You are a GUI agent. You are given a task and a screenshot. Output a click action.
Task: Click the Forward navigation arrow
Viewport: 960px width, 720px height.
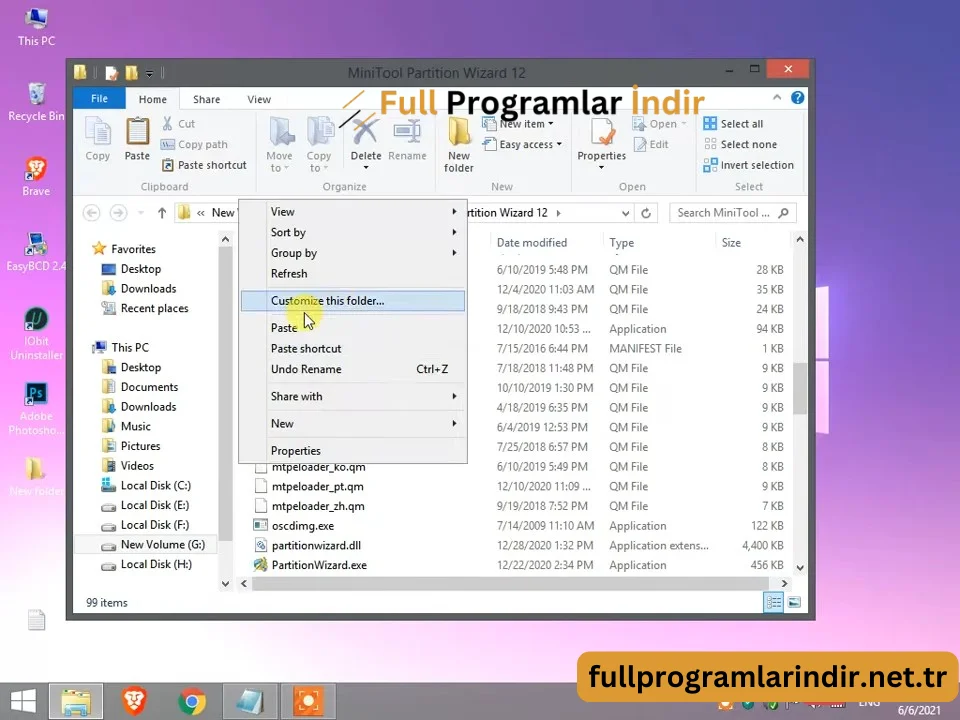tap(118, 213)
